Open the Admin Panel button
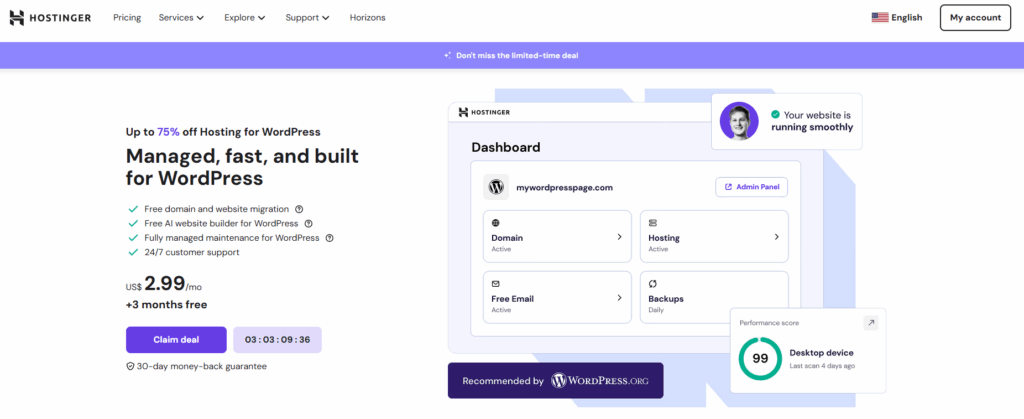 coord(752,187)
